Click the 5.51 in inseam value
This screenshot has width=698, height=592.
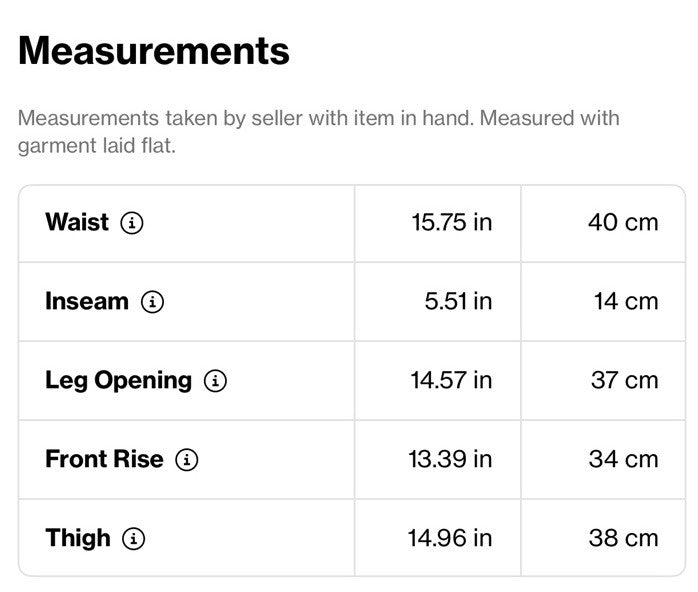[458, 302]
